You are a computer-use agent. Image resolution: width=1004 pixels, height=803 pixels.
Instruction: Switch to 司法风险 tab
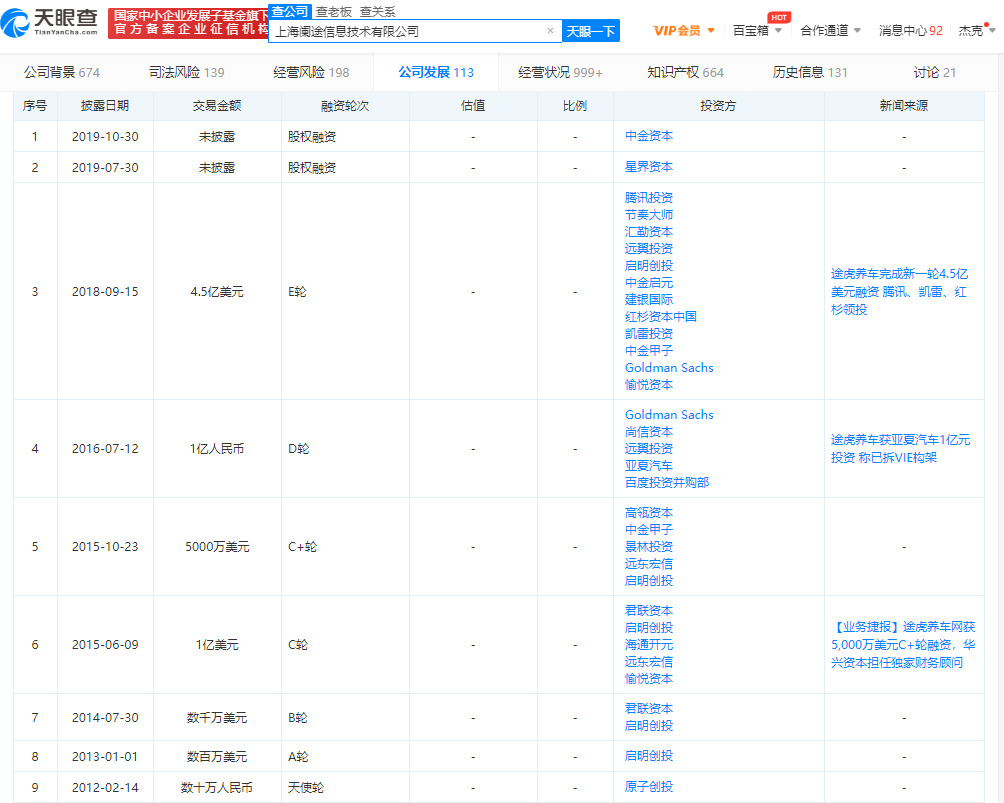(x=186, y=72)
